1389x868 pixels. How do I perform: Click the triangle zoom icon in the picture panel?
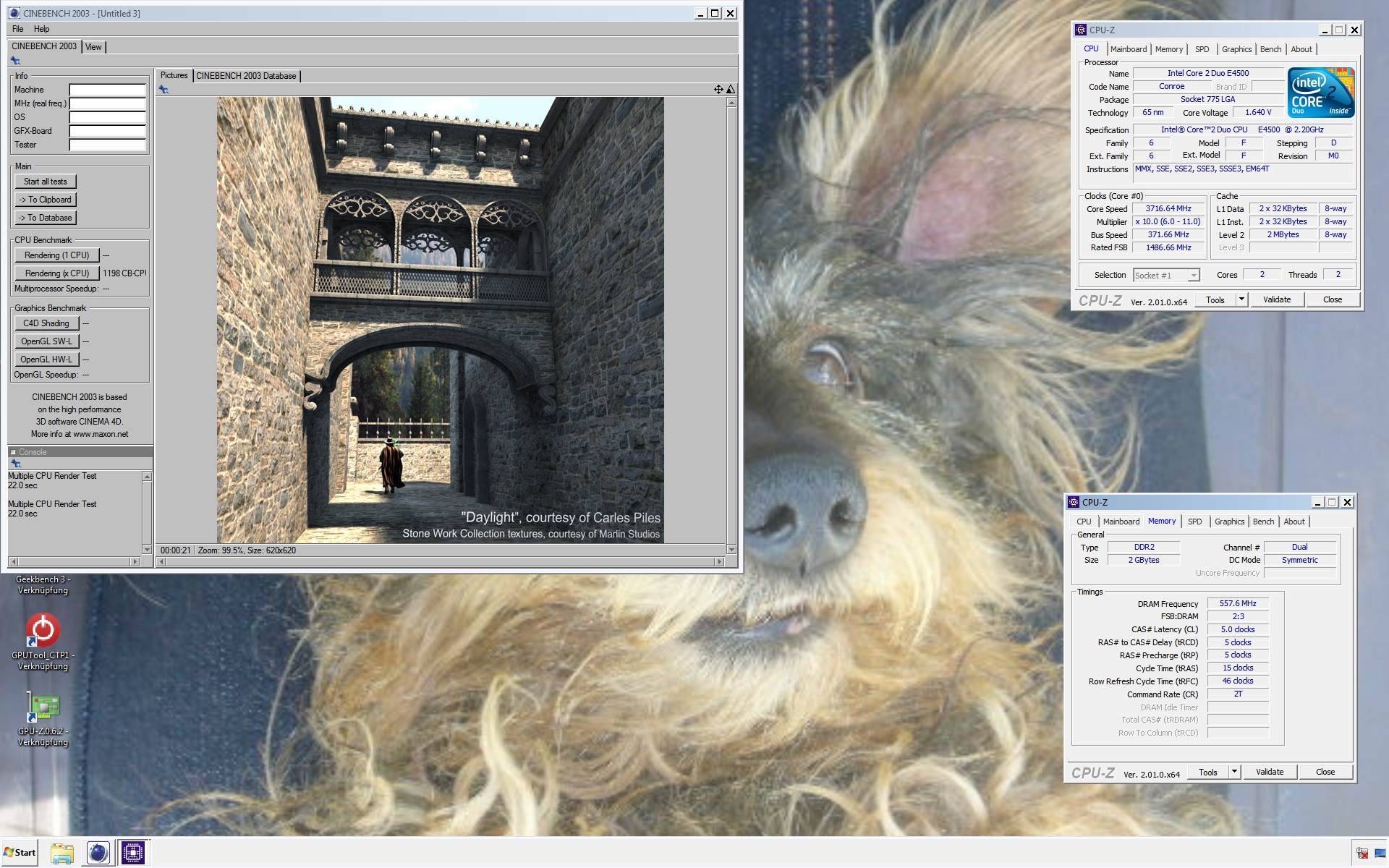(731, 90)
